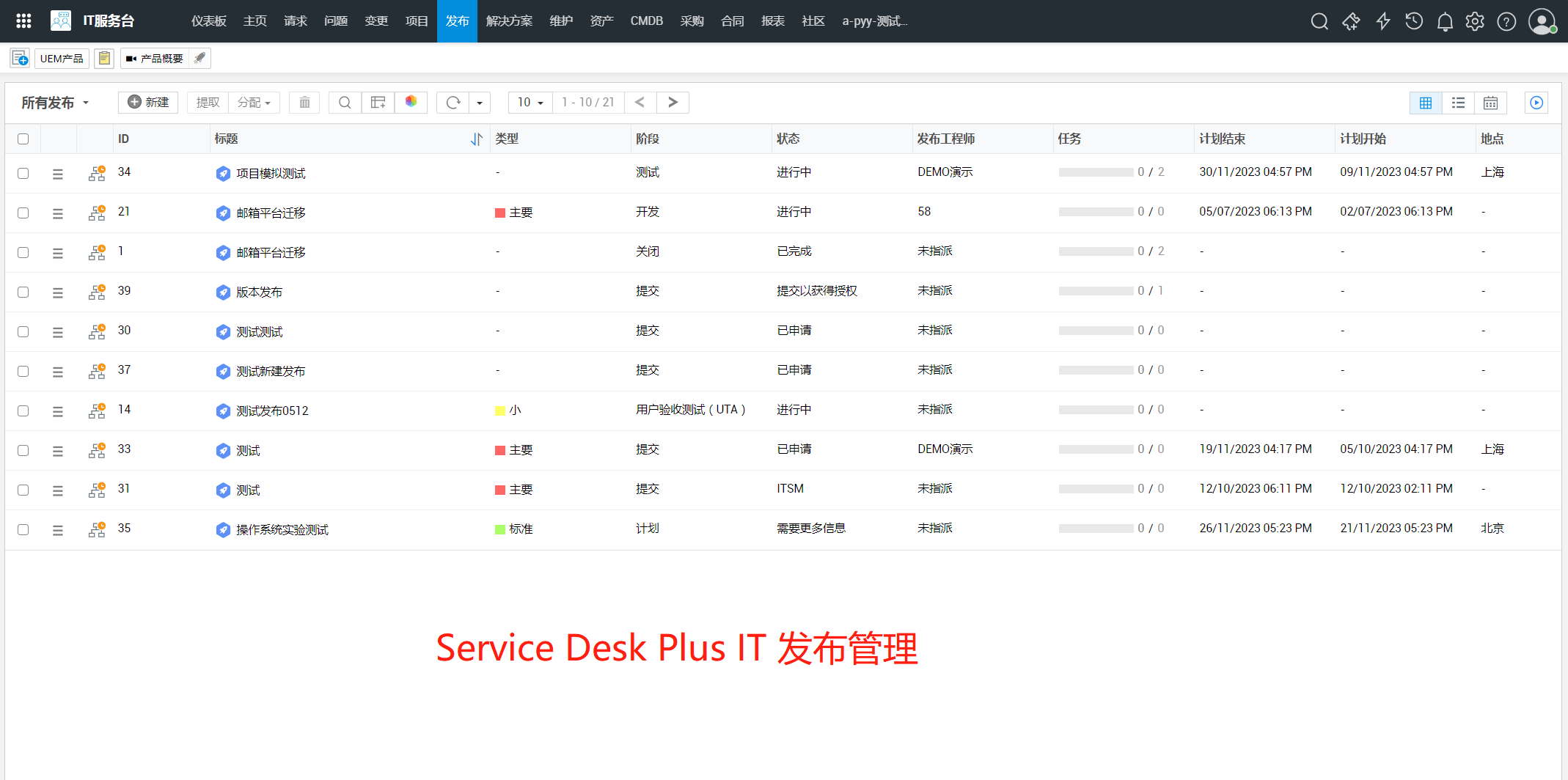Open the apps grid launcher
The width and height of the screenshot is (1568, 780).
23,21
